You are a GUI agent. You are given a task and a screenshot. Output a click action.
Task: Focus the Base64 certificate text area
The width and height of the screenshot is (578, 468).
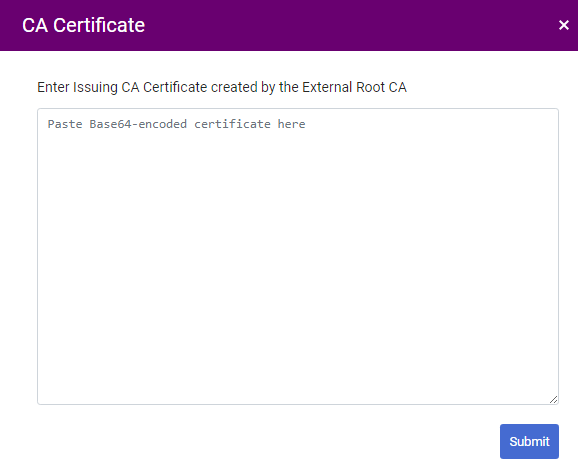click(298, 256)
